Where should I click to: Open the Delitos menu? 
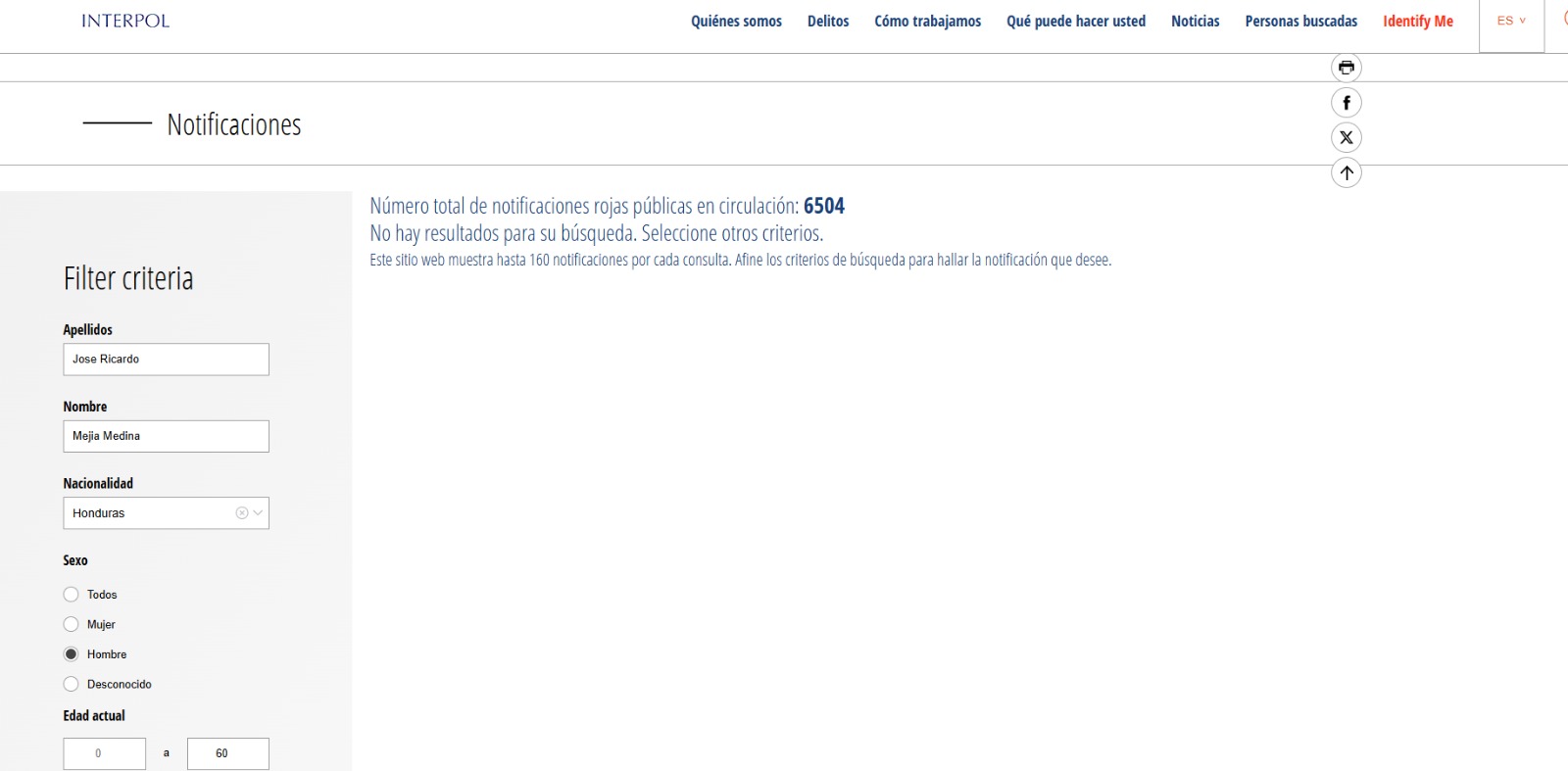[828, 22]
